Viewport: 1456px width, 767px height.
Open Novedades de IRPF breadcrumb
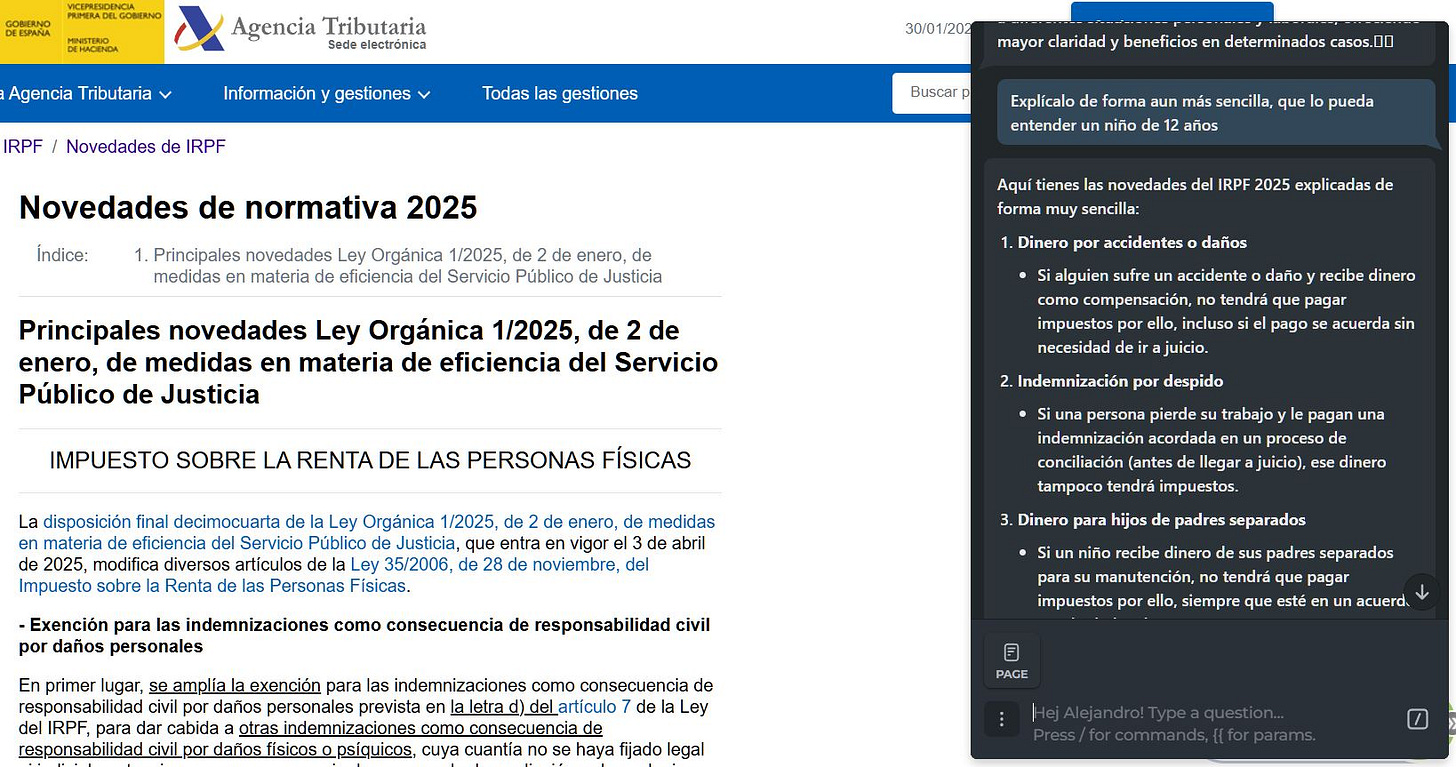coord(146,147)
